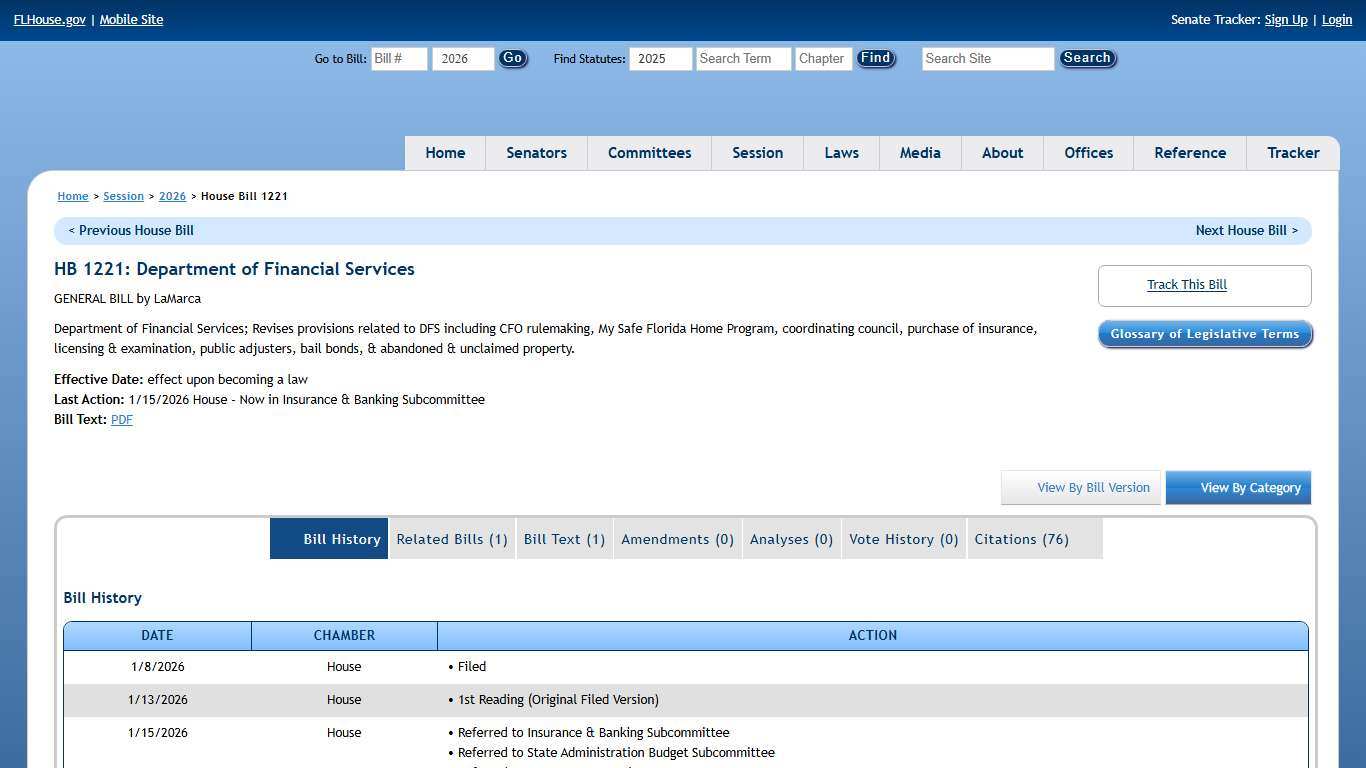Show the Amendments (0) tab
This screenshot has height=768, width=1366.
(x=677, y=539)
